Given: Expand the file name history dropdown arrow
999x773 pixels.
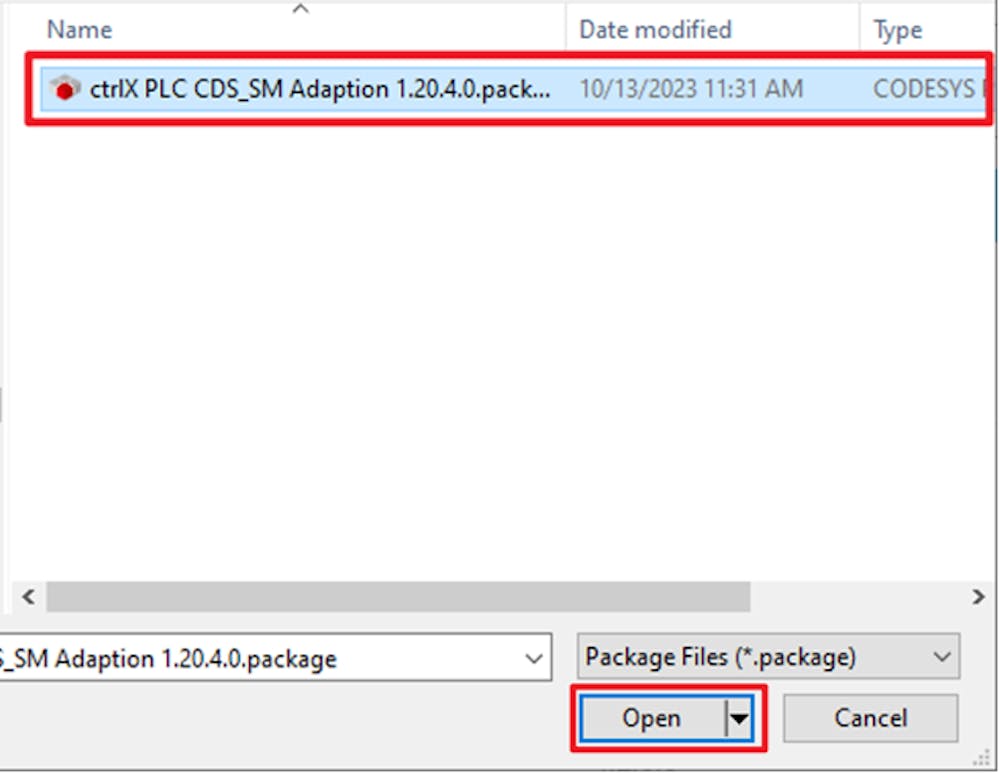Looking at the screenshot, I should click(x=534, y=658).
